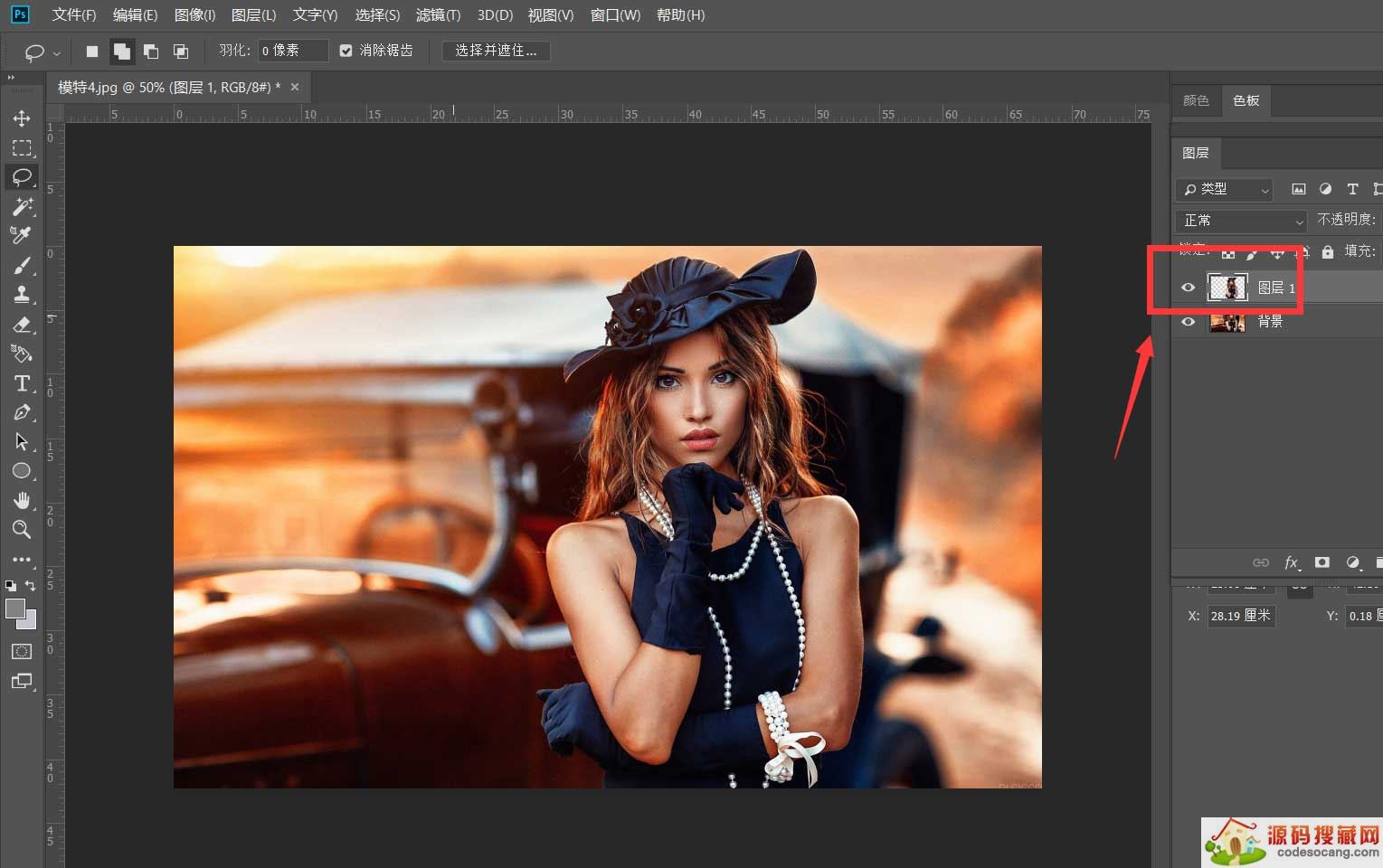Open the 滤镜(T) menu

click(438, 15)
